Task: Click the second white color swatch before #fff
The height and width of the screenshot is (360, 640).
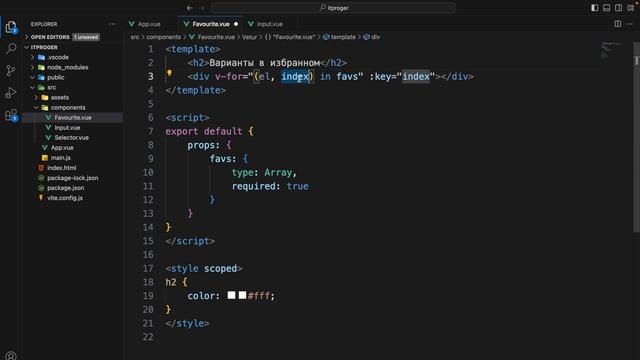Action: point(242,295)
